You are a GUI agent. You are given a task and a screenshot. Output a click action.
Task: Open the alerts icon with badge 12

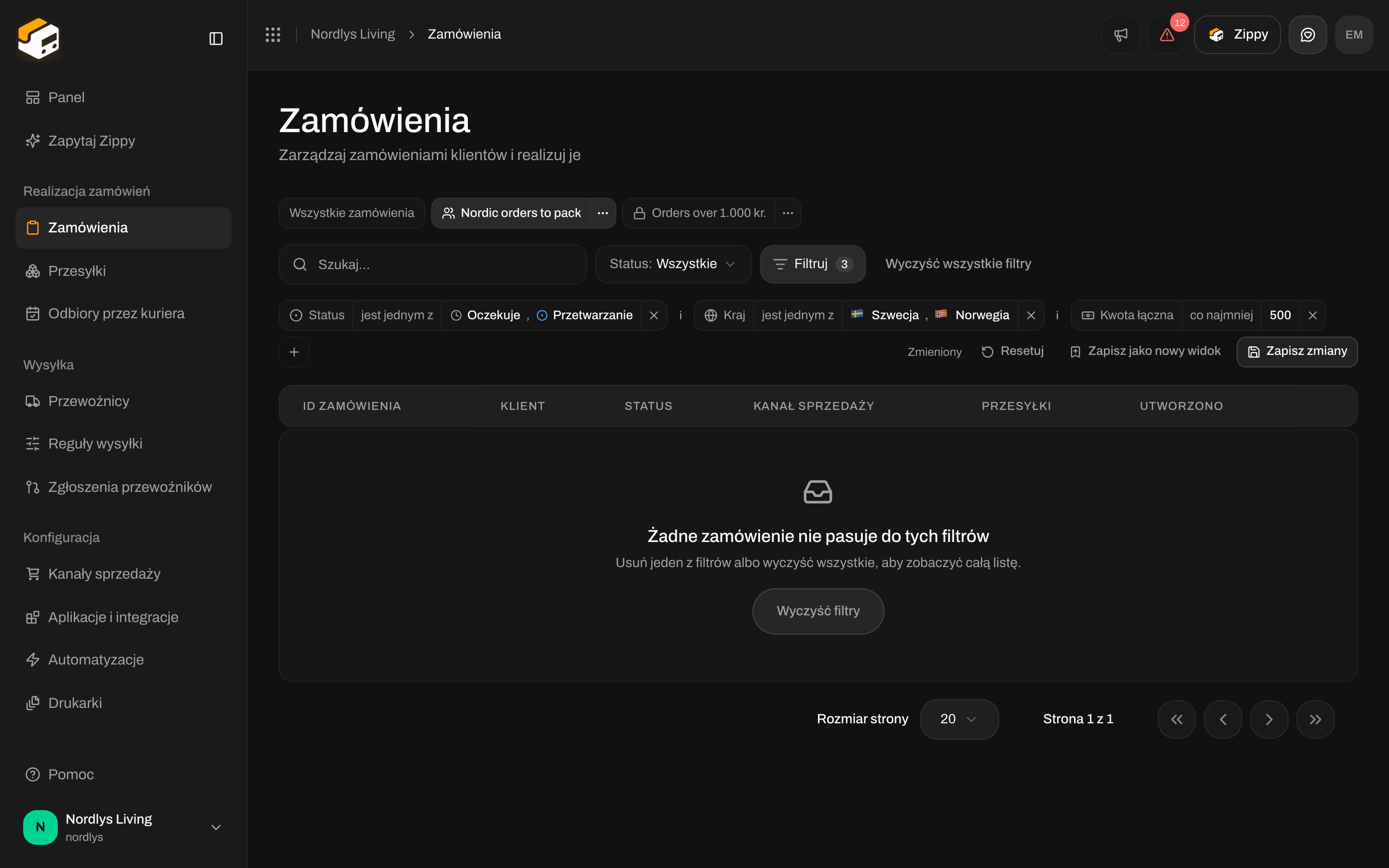(x=1167, y=34)
